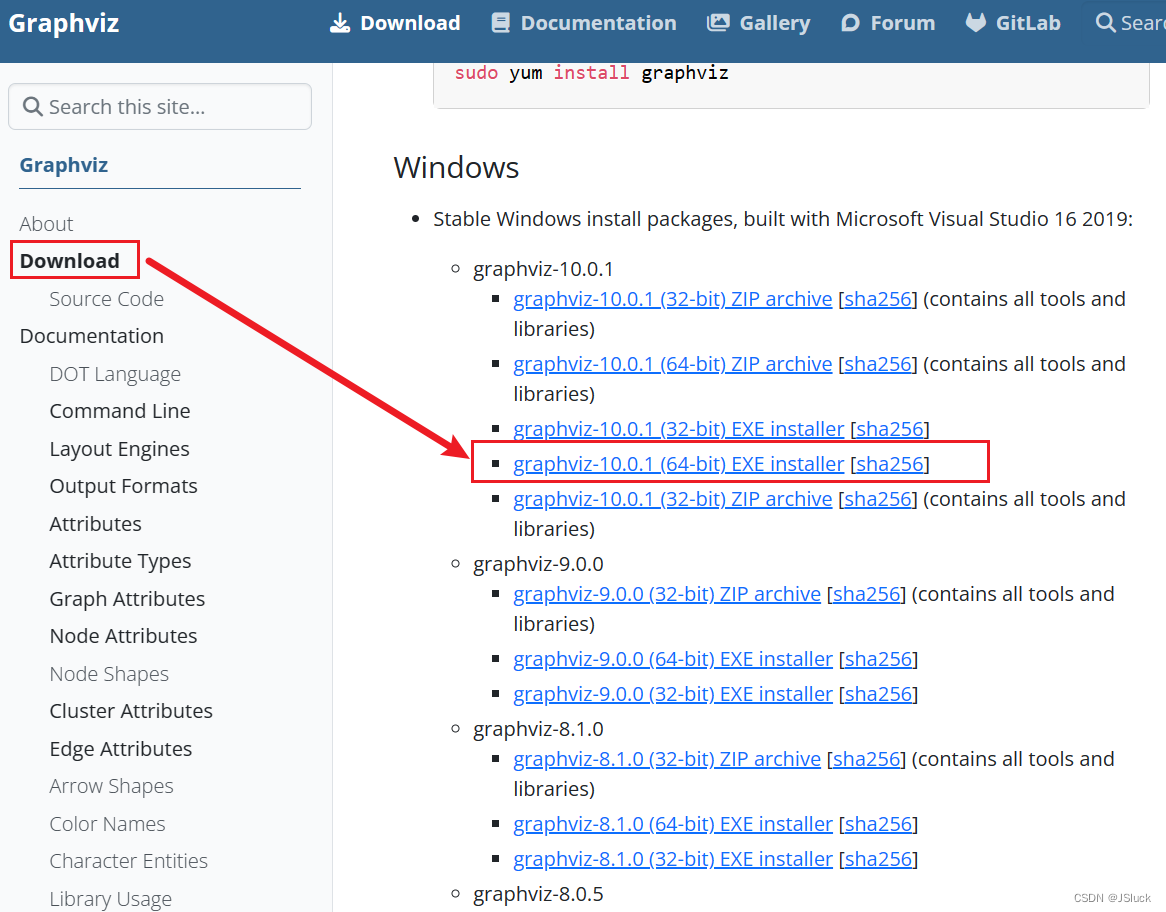Open the Download label in the top navbar
Image resolution: width=1166 pixels, height=912 pixels.
tap(410, 23)
